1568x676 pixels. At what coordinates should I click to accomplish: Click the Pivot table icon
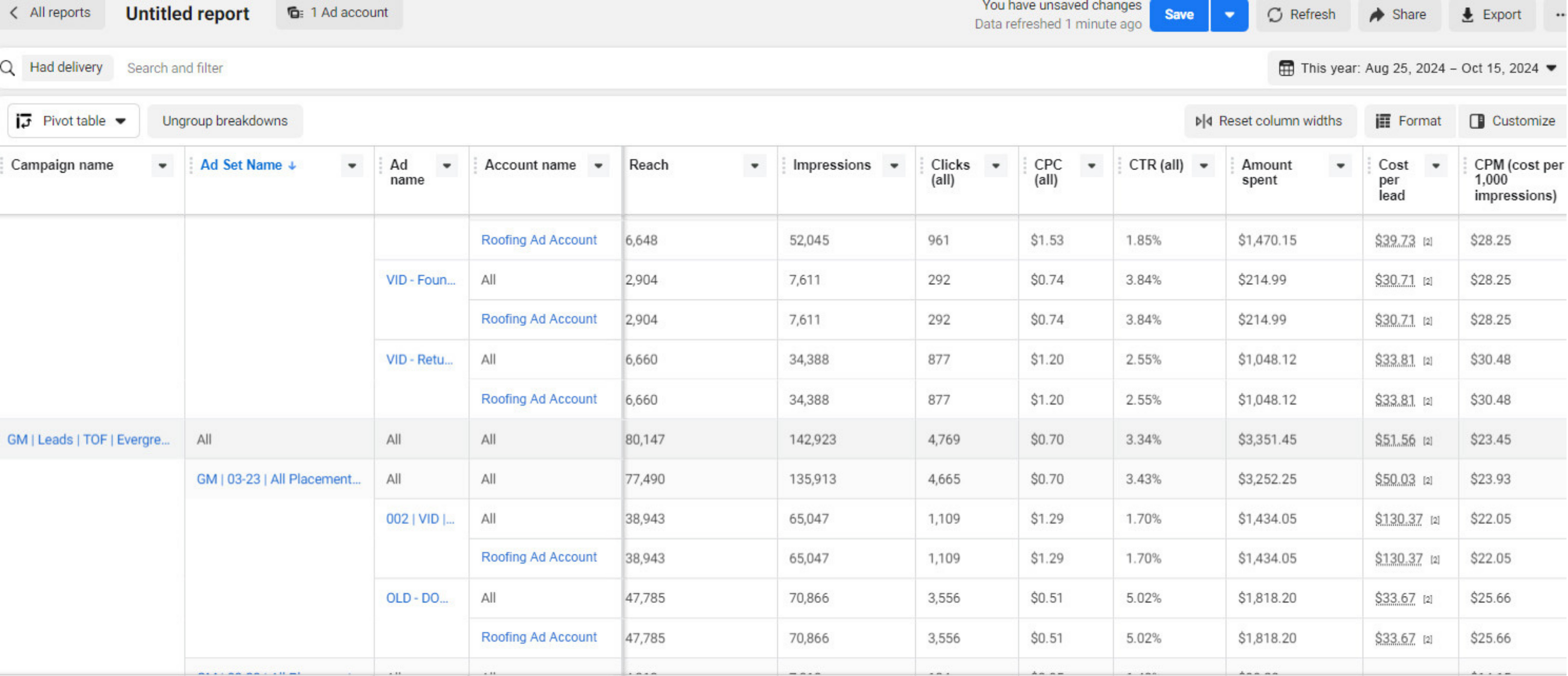coord(24,121)
